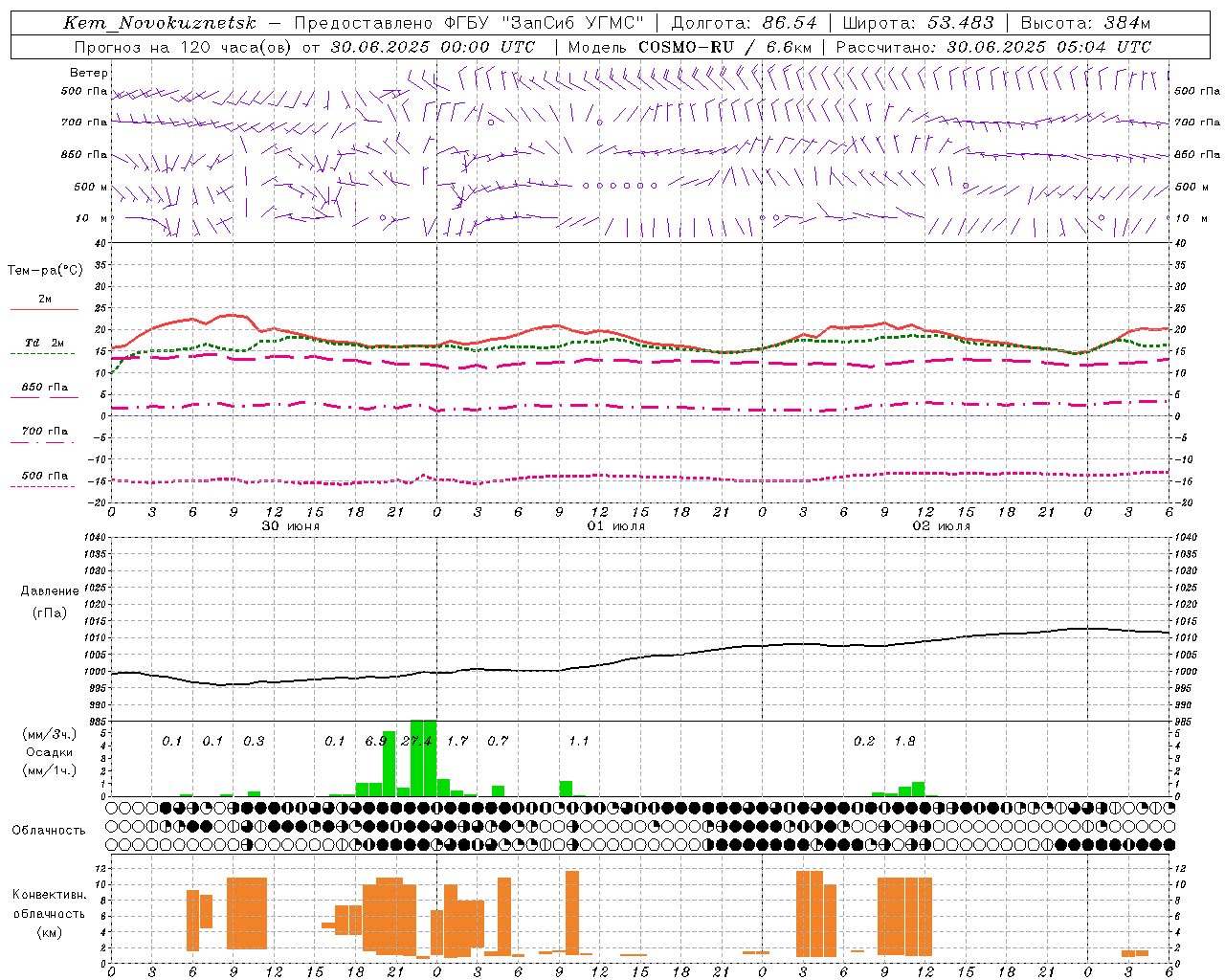Image resolution: width=1225 pixels, height=980 pixels.
Task: Click the Kem_Novokuznetsk station title
Action: pyautogui.click(x=160, y=23)
